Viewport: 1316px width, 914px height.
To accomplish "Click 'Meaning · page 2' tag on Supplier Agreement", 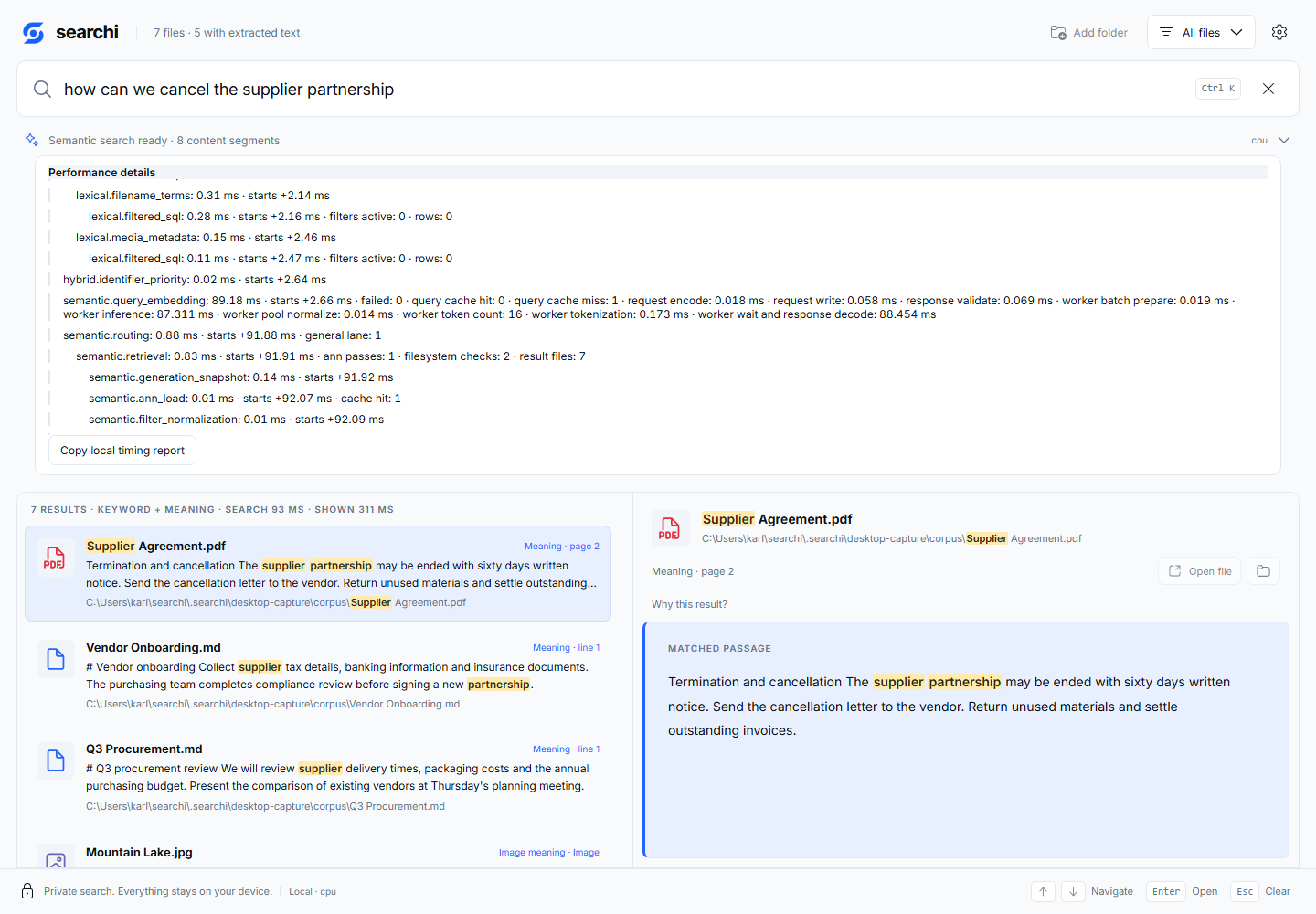I will (x=562, y=547).
